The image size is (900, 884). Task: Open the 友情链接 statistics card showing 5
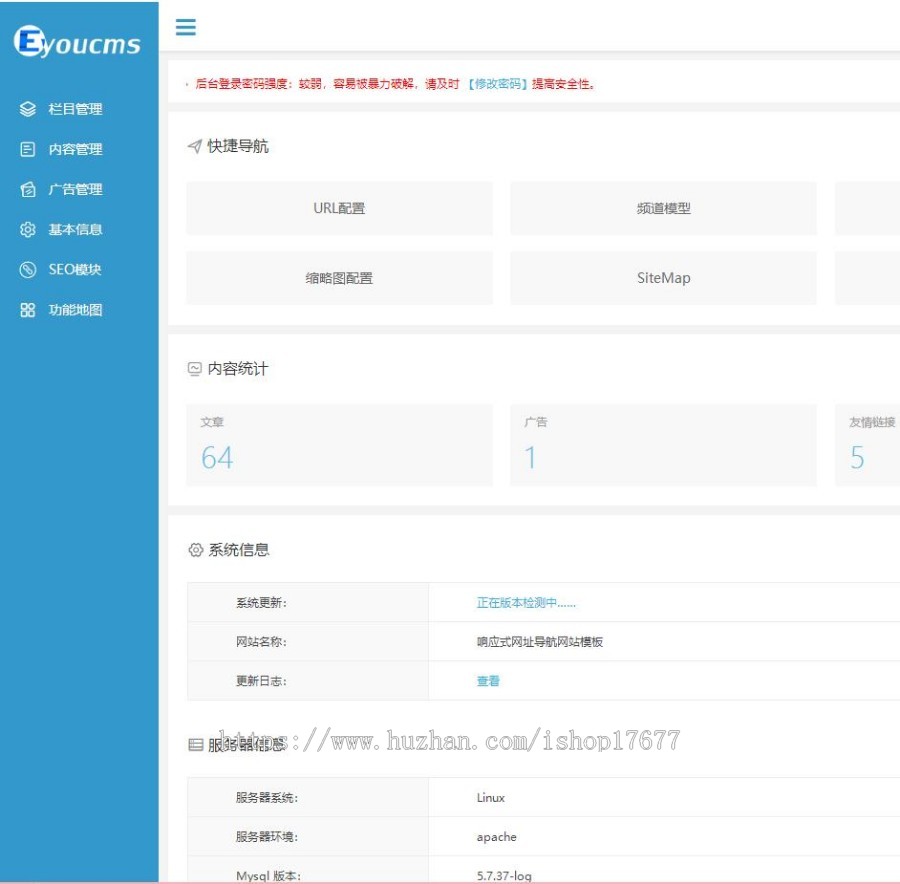tap(867, 445)
